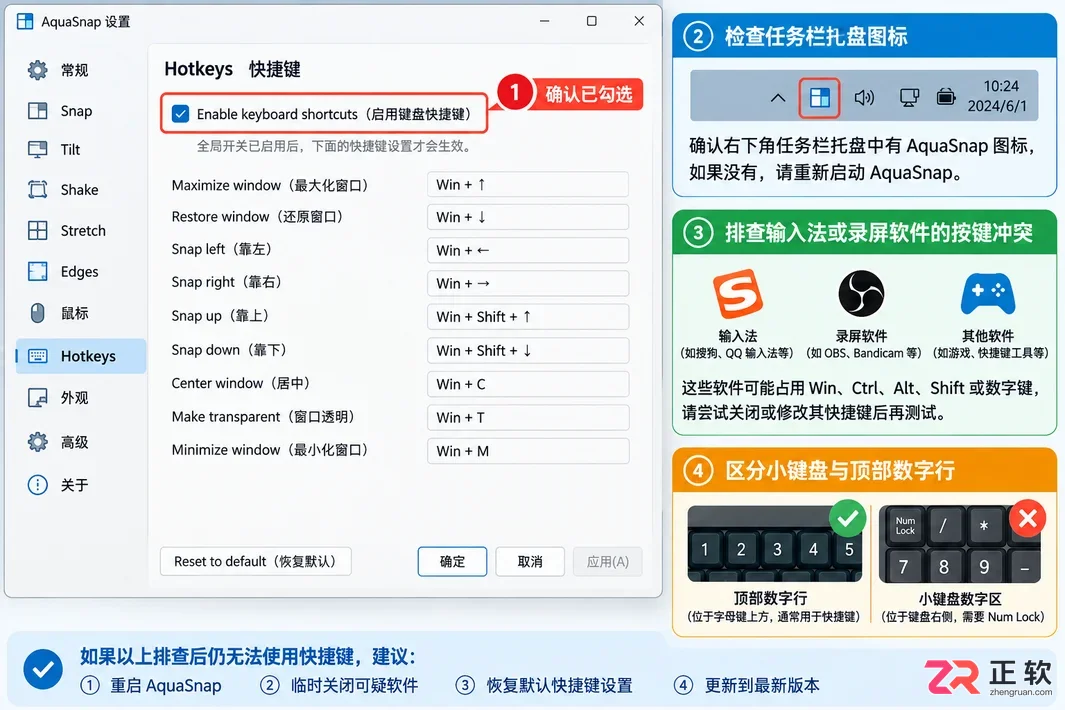Image resolution: width=1065 pixels, height=710 pixels.
Task: Click the Make transparent hotkey field
Action: click(x=528, y=417)
